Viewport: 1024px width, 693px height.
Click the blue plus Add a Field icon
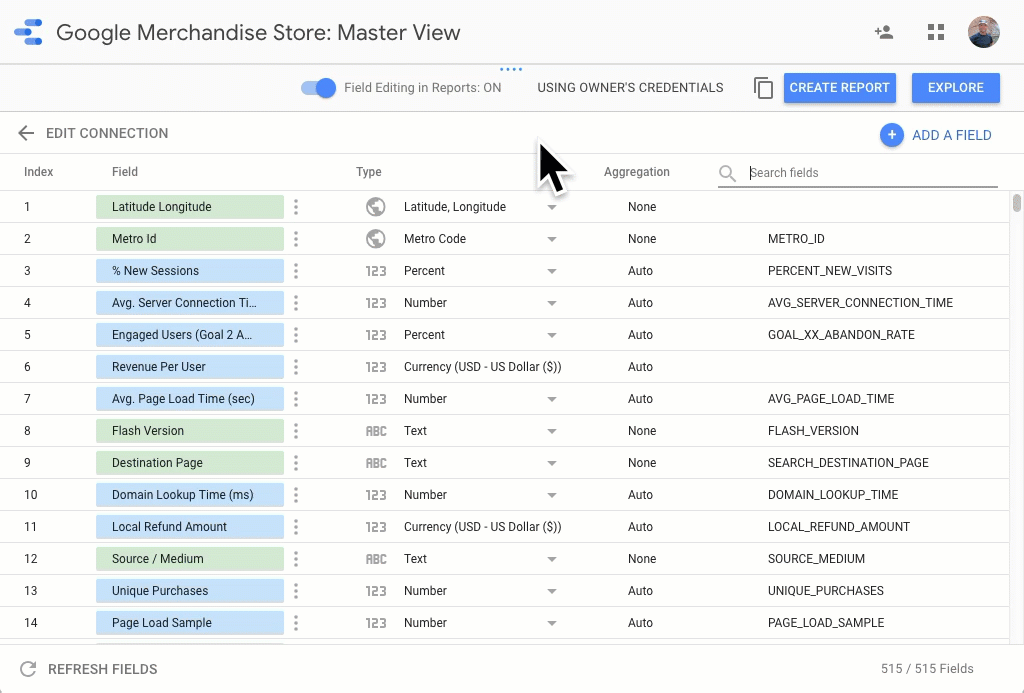(x=891, y=135)
